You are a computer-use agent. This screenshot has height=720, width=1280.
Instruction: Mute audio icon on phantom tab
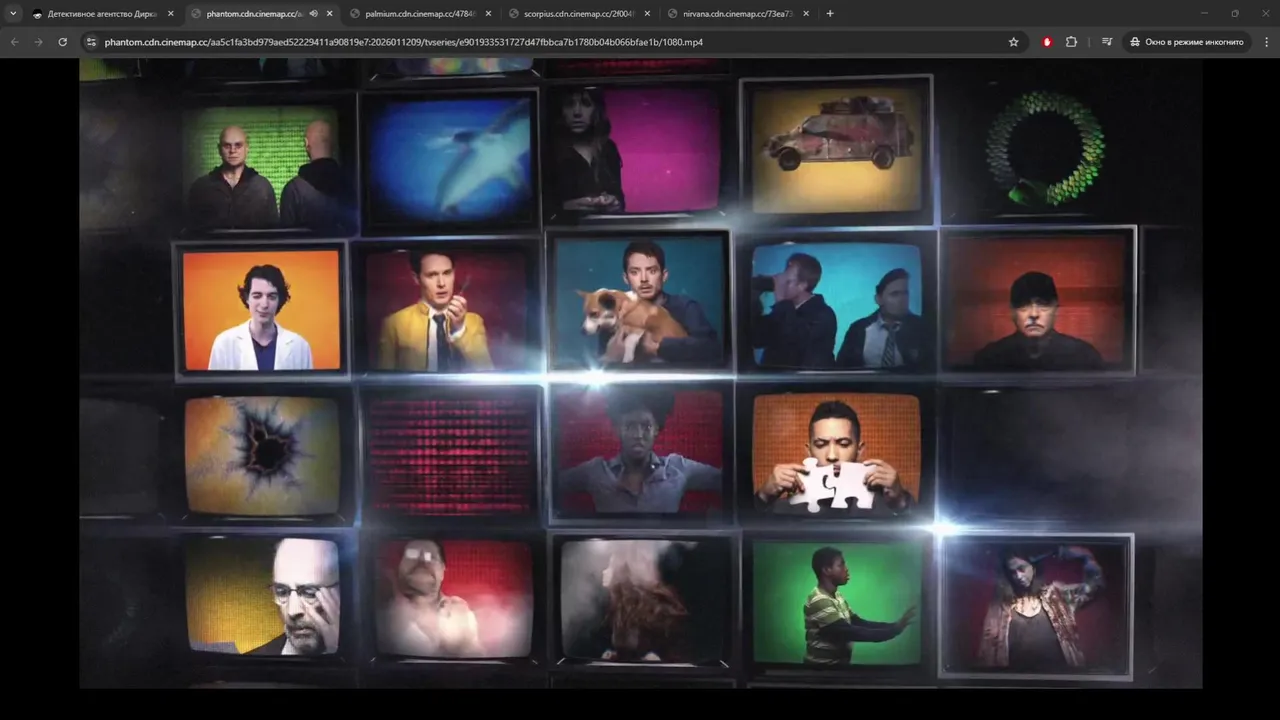pos(313,14)
